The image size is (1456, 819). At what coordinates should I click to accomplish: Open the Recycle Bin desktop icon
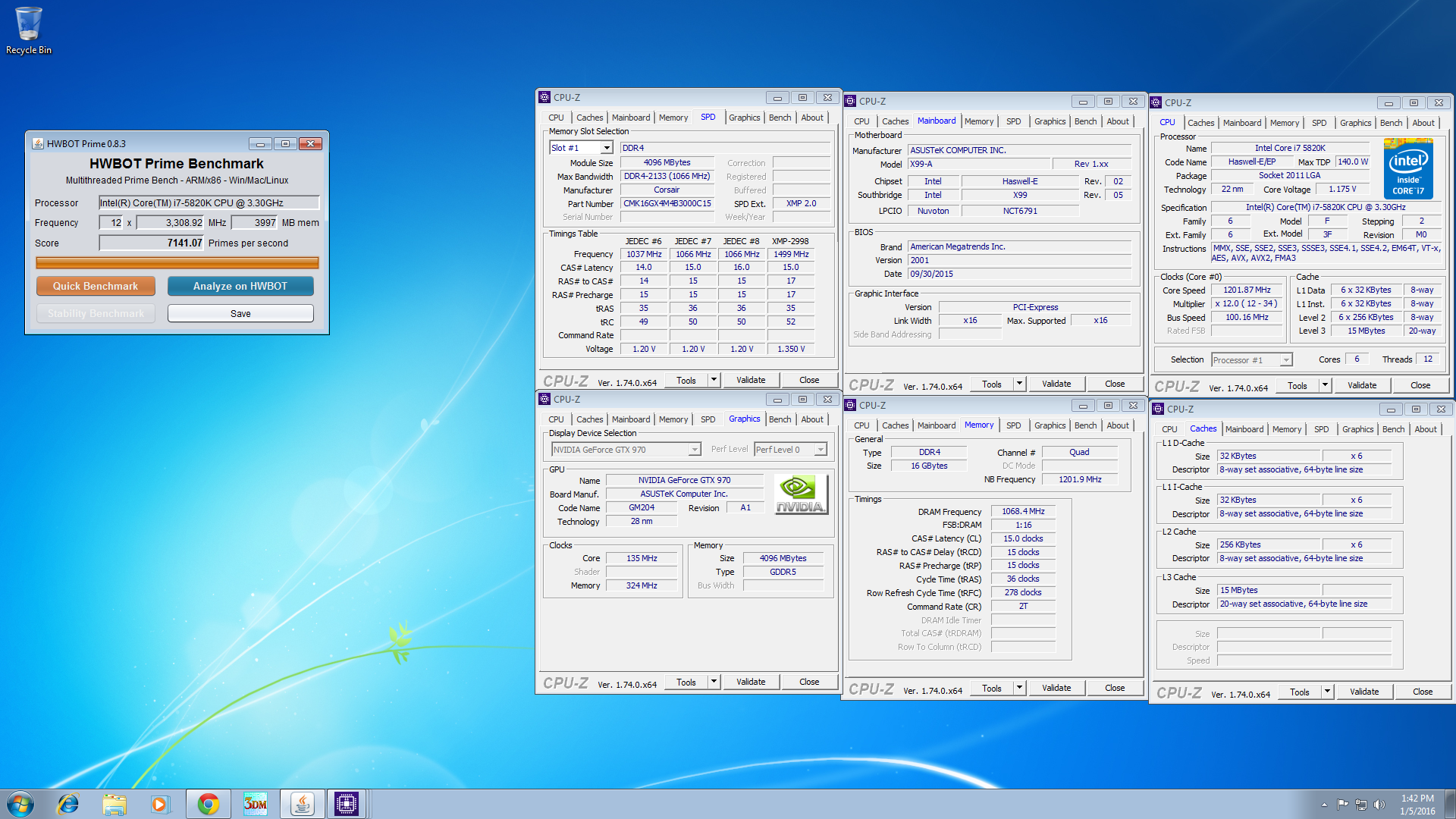pos(29,30)
